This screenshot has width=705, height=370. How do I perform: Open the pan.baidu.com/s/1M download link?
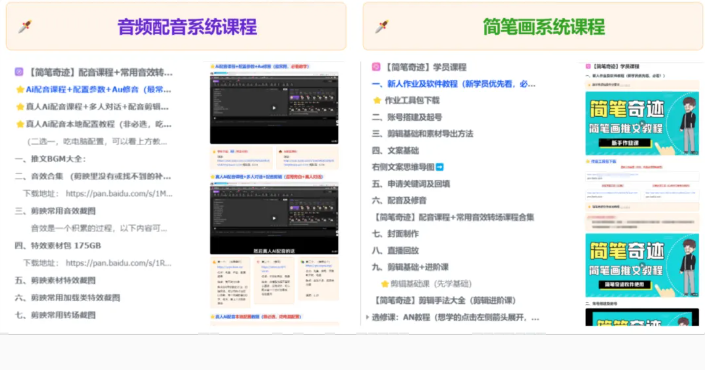pos(119,194)
